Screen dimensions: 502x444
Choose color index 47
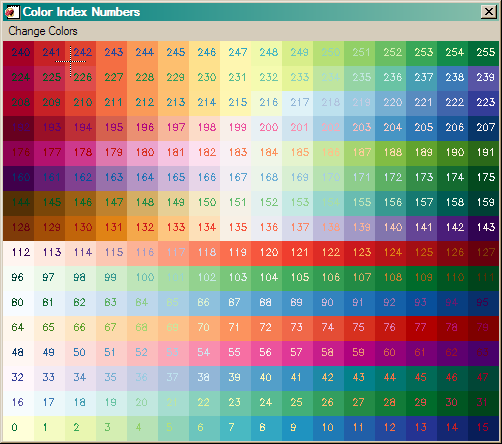(x=484, y=378)
